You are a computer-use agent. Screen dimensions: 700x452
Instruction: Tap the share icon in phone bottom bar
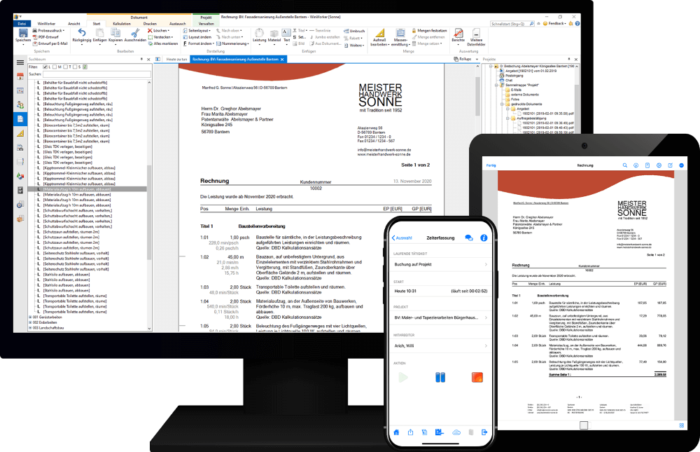pyautogui.click(x=410, y=432)
